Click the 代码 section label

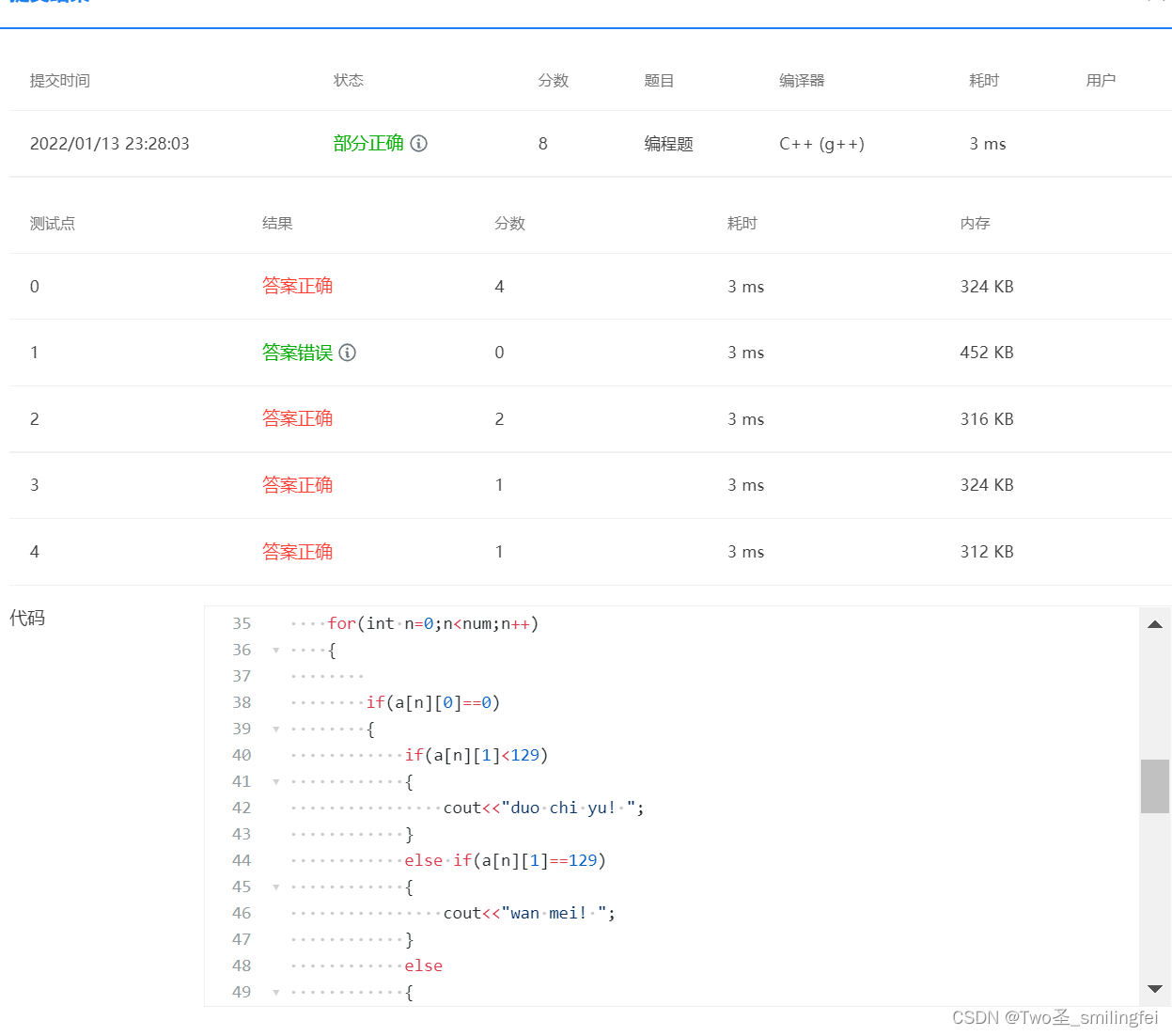(27, 618)
